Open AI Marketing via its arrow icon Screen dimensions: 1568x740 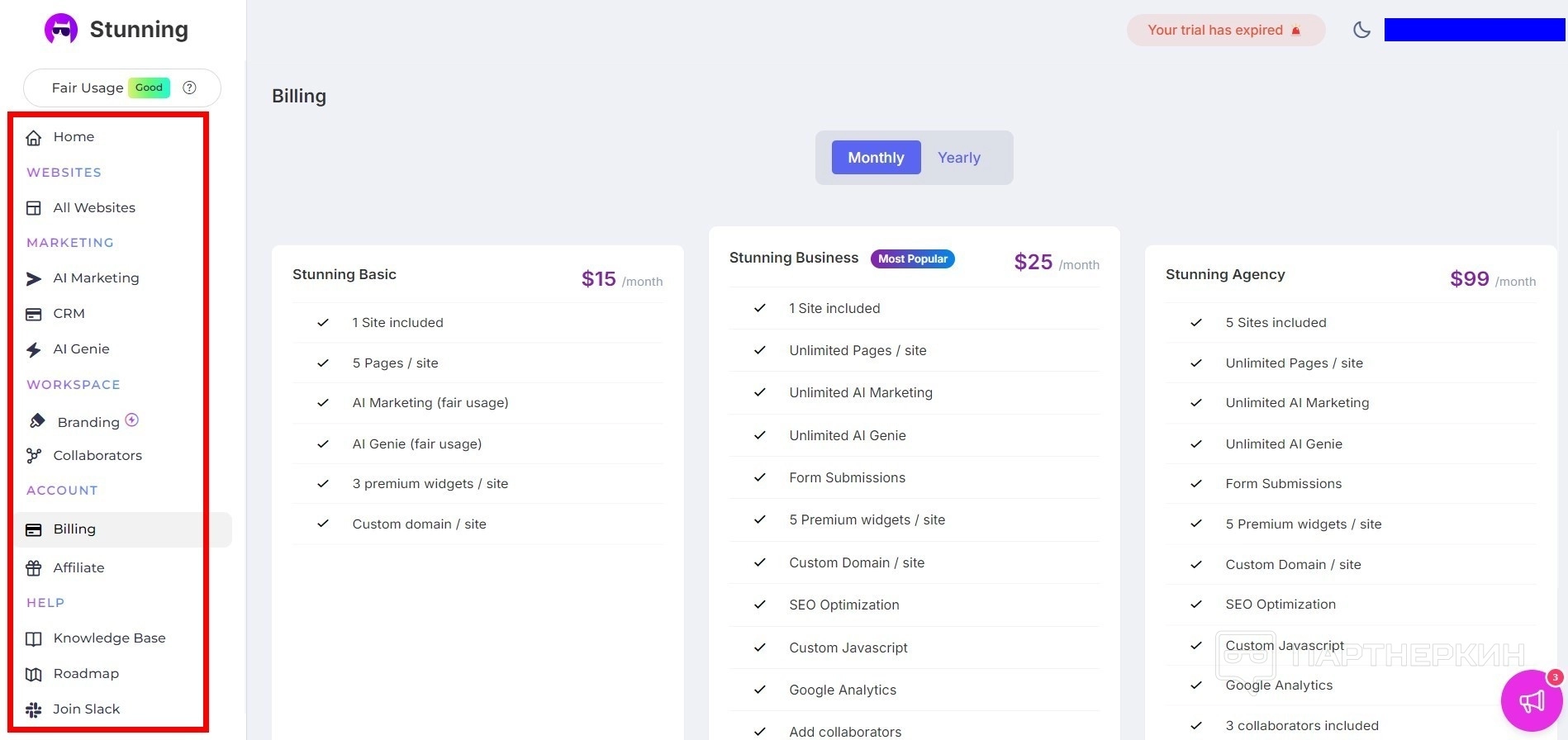[x=34, y=279]
